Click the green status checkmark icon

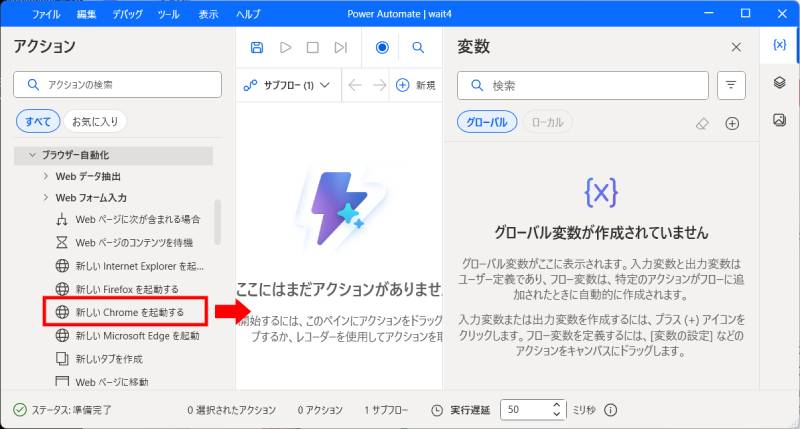pyautogui.click(x=20, y=410)
